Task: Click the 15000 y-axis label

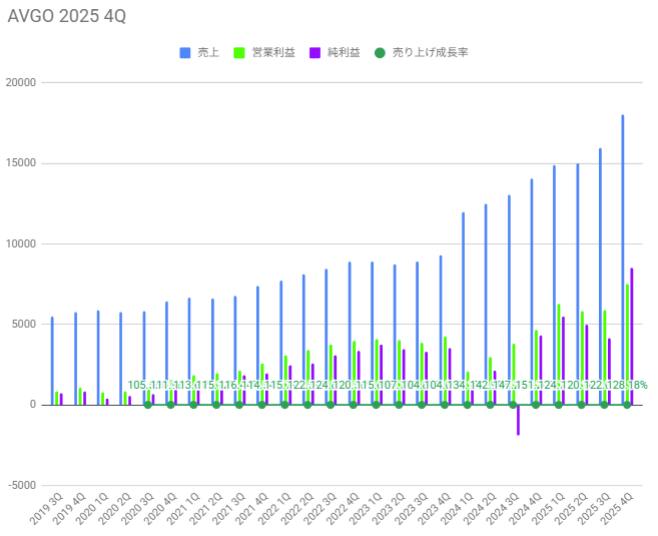Action: pyautogui.click(x=21, y=163)
